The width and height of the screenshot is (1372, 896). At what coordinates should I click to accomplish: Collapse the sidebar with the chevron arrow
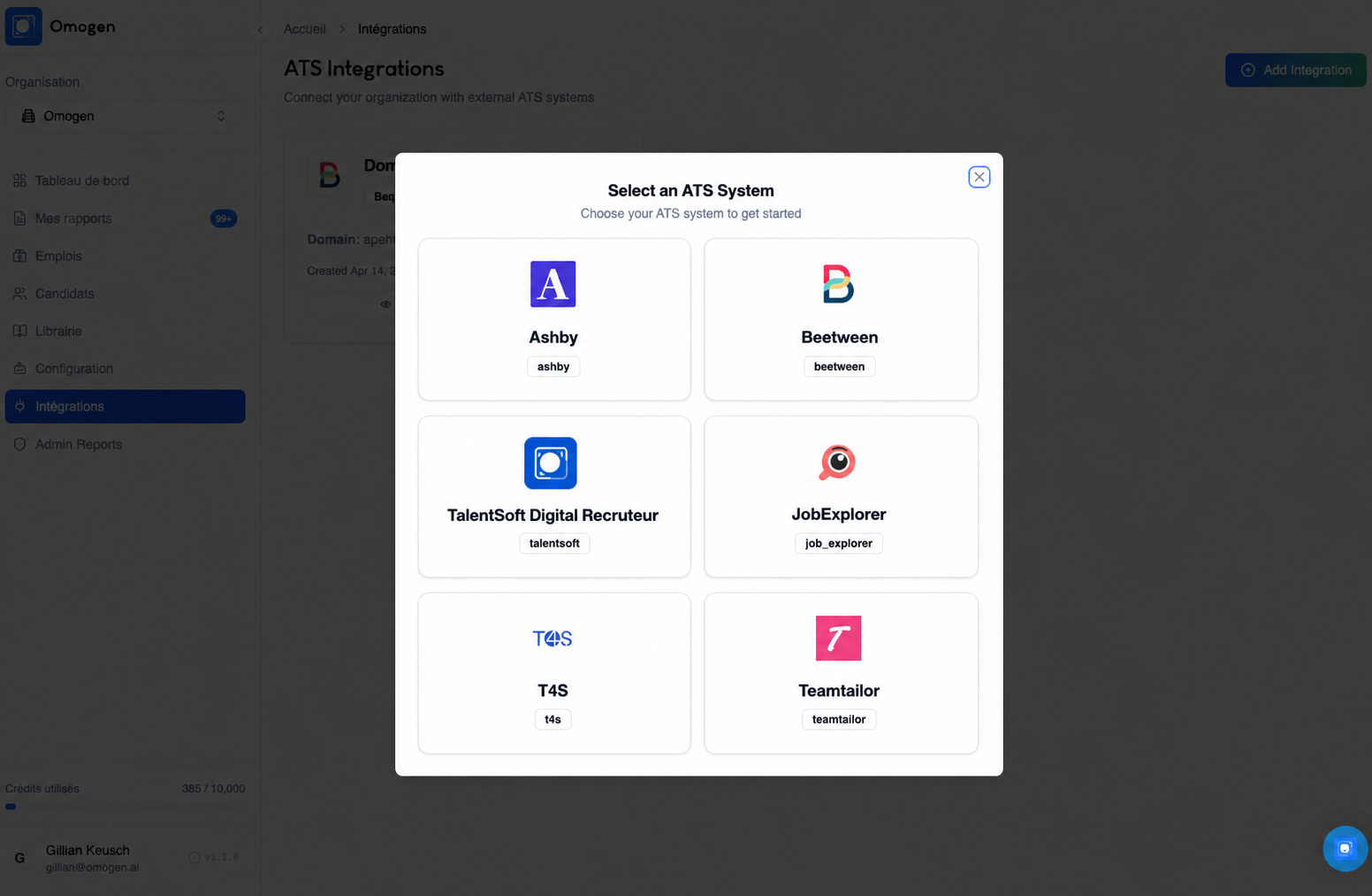click(260, 29)
